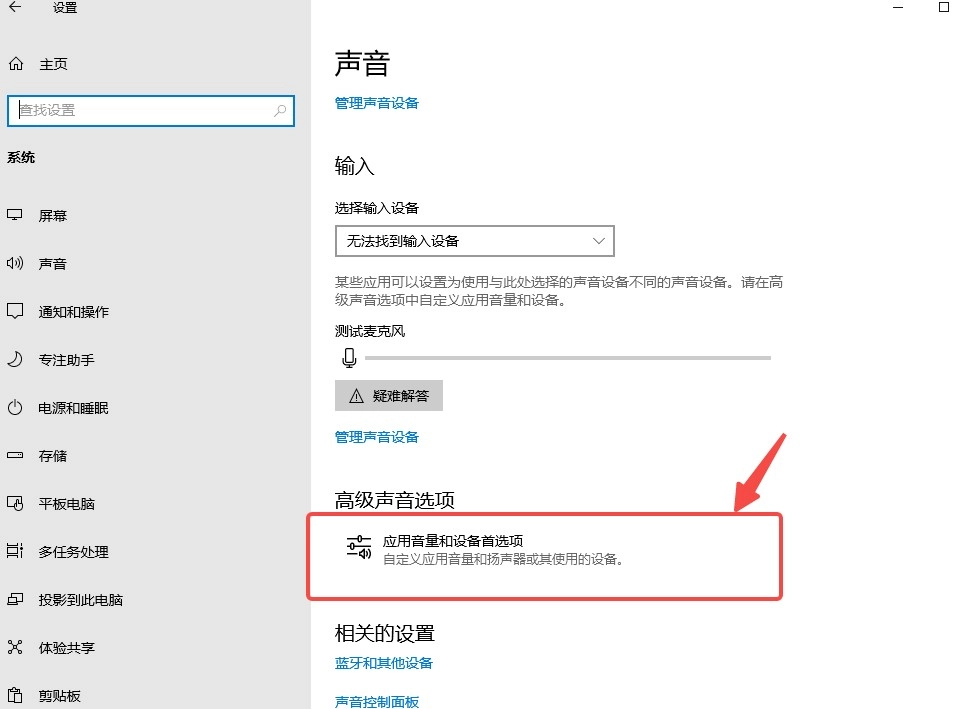The image size is (968, 709).
Task: Click the Sound (声音) speaker icon in sidebar
Action: click(x=15, y=264)
